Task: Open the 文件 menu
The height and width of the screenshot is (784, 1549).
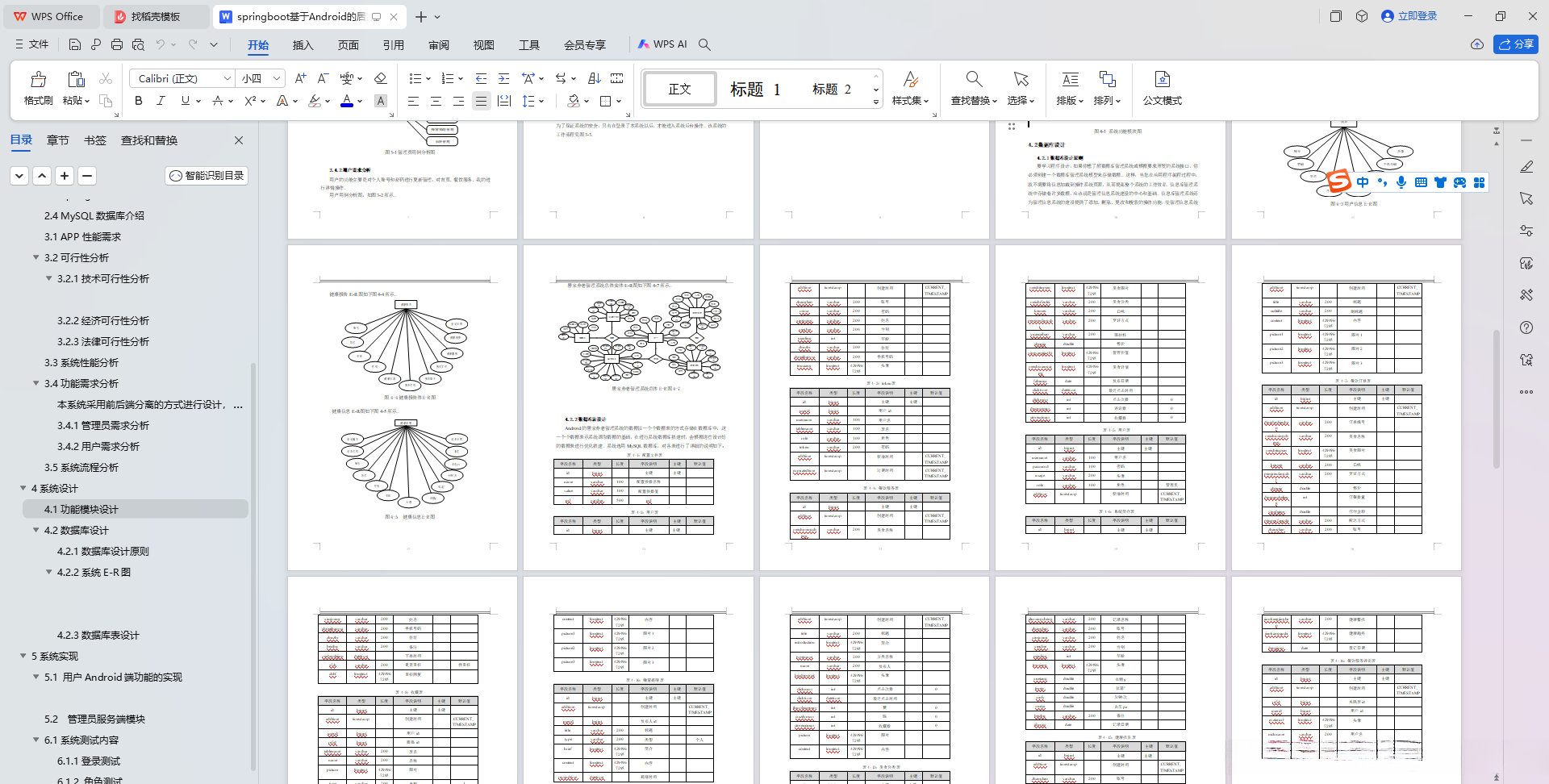Action: pos(31,44)
